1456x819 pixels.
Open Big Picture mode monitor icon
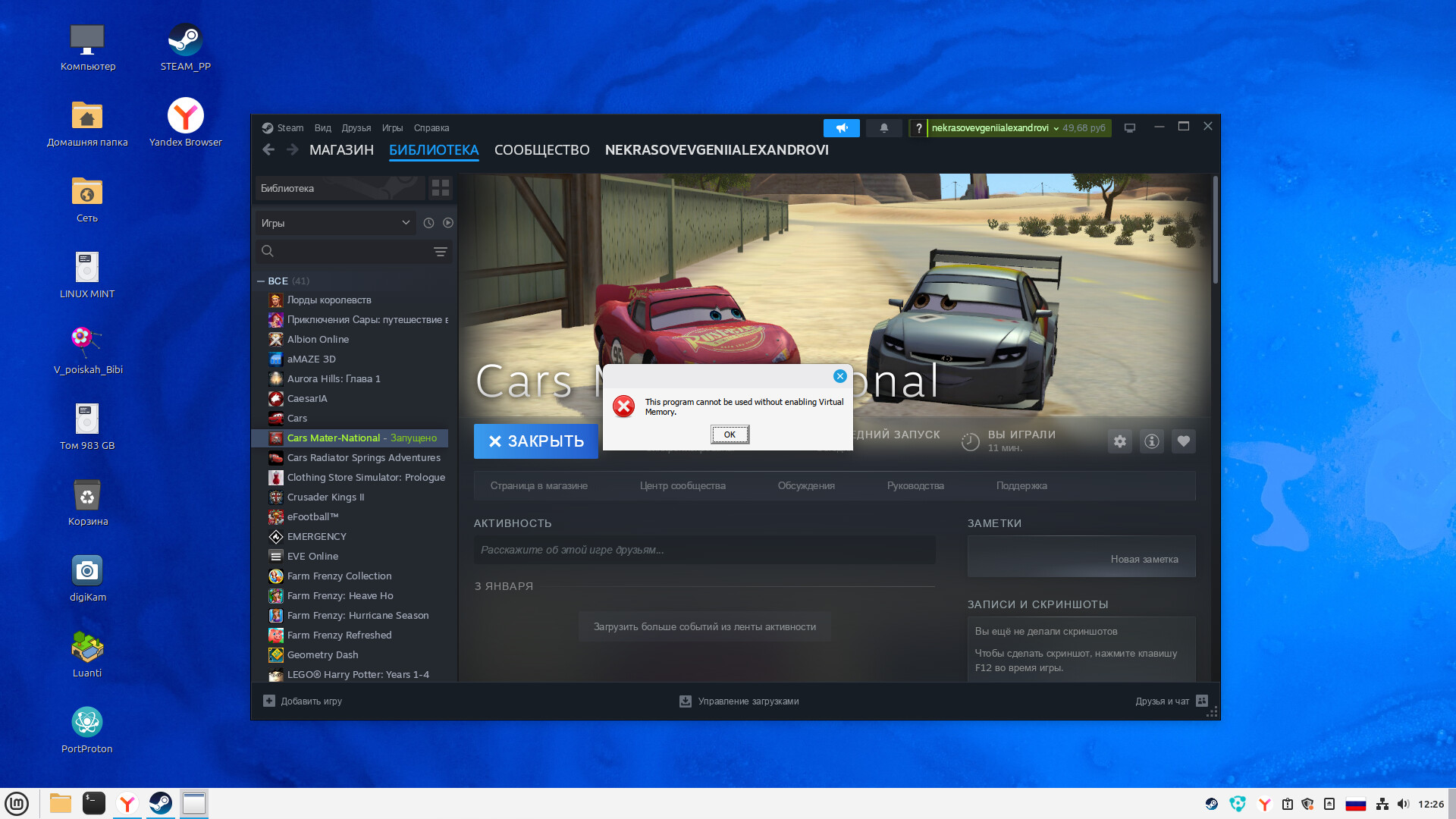click(1129, 128)
